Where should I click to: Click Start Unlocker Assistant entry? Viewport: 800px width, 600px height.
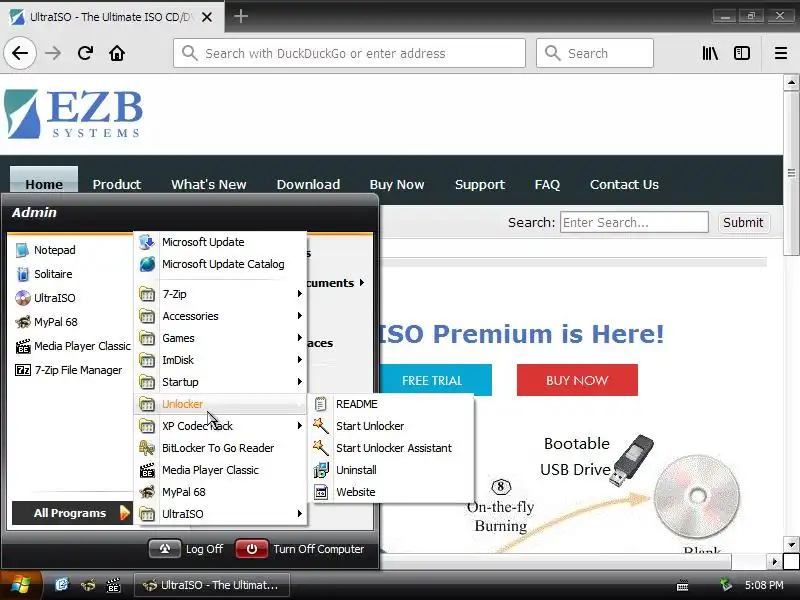pos(392,448)
